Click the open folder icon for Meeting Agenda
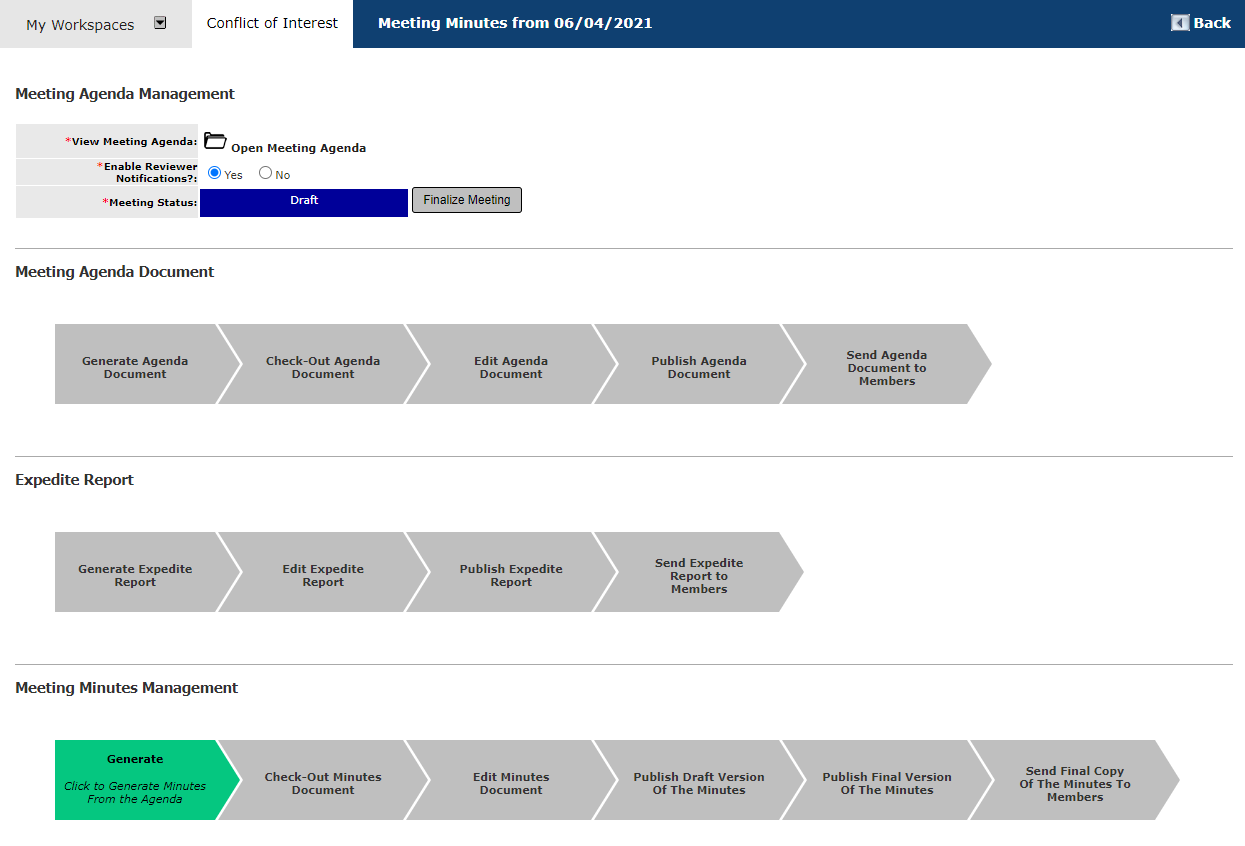 pos(215,141)
